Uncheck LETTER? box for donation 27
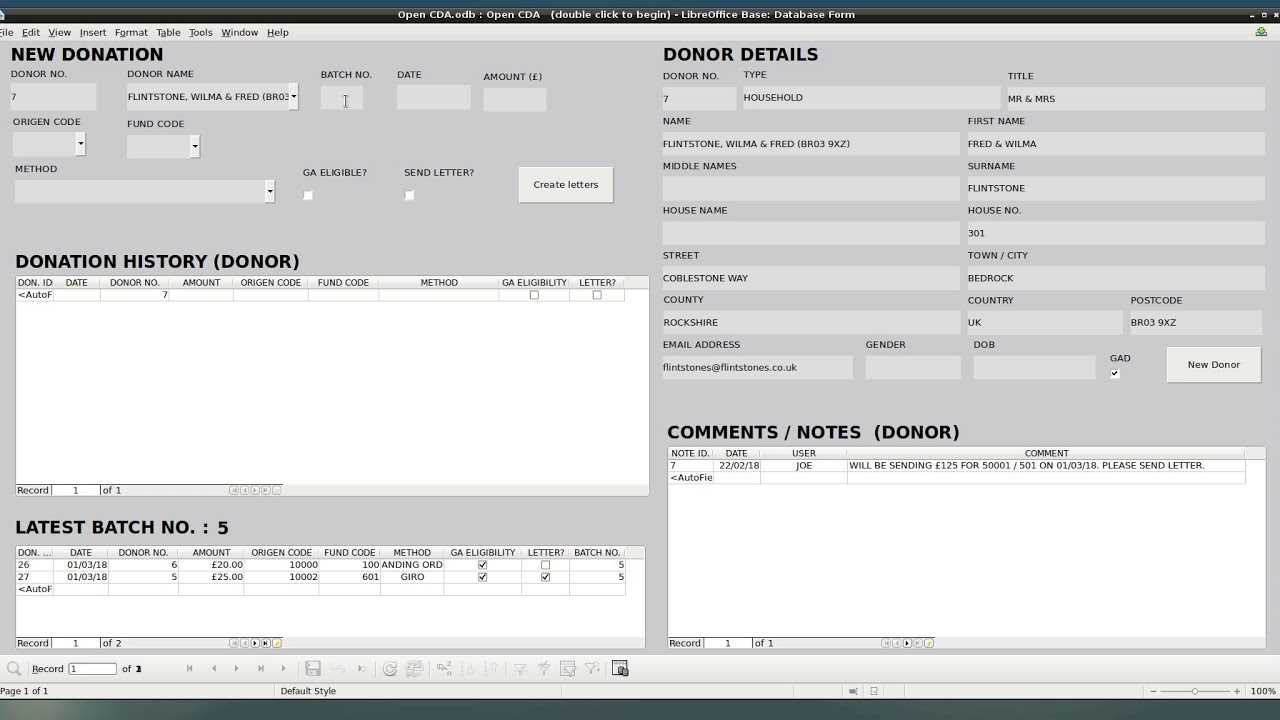The width and height of the screenshot is (1280, 720). click(x=545, y=577)
